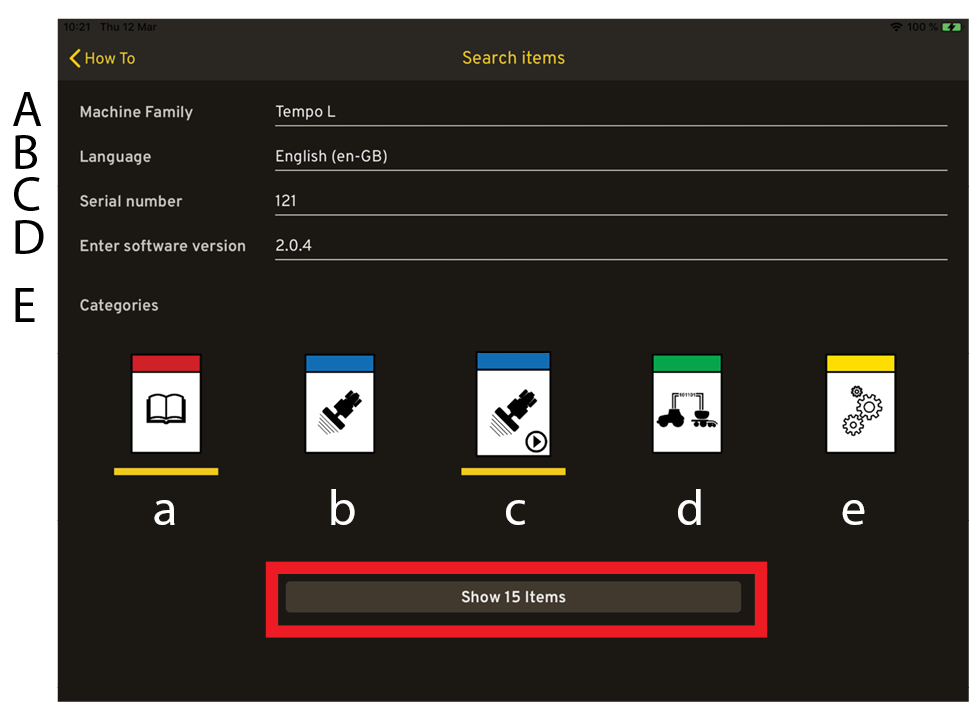Open the Language selector showing English (en-GB)
The image size is (980, 720).
tap(610, 157)
